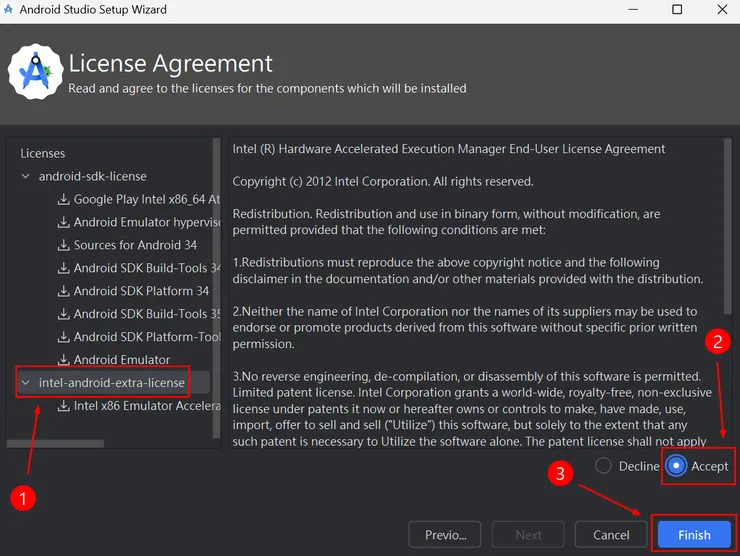
Task: Select the Accept radio button
Action: [x=676, y=466]
